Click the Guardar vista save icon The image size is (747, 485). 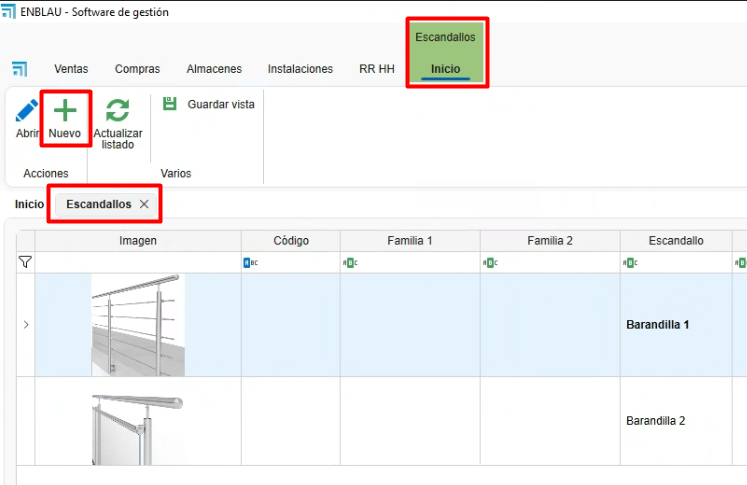[x=169, y=104]
